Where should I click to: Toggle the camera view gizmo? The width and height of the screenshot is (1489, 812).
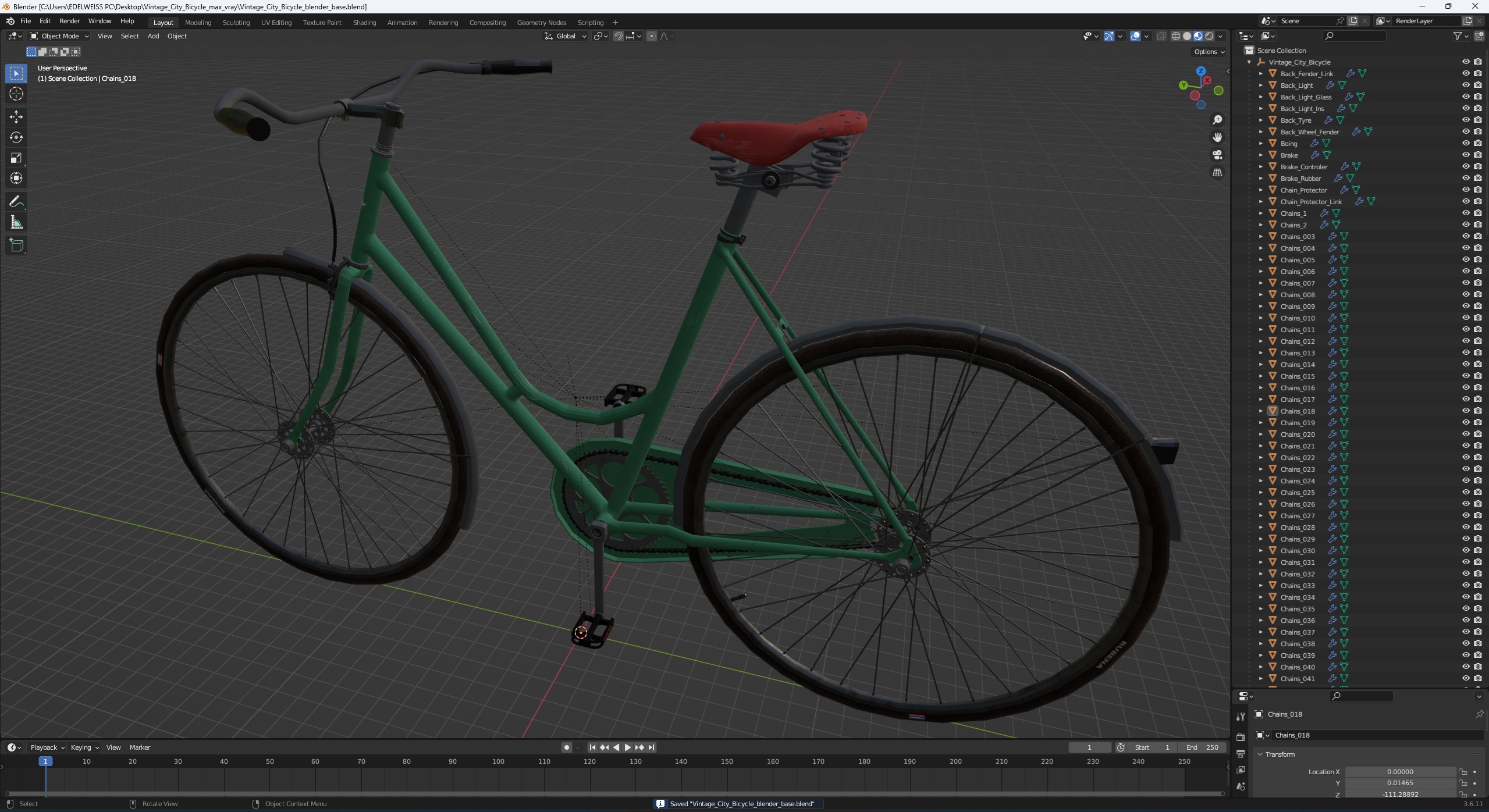1217,155
